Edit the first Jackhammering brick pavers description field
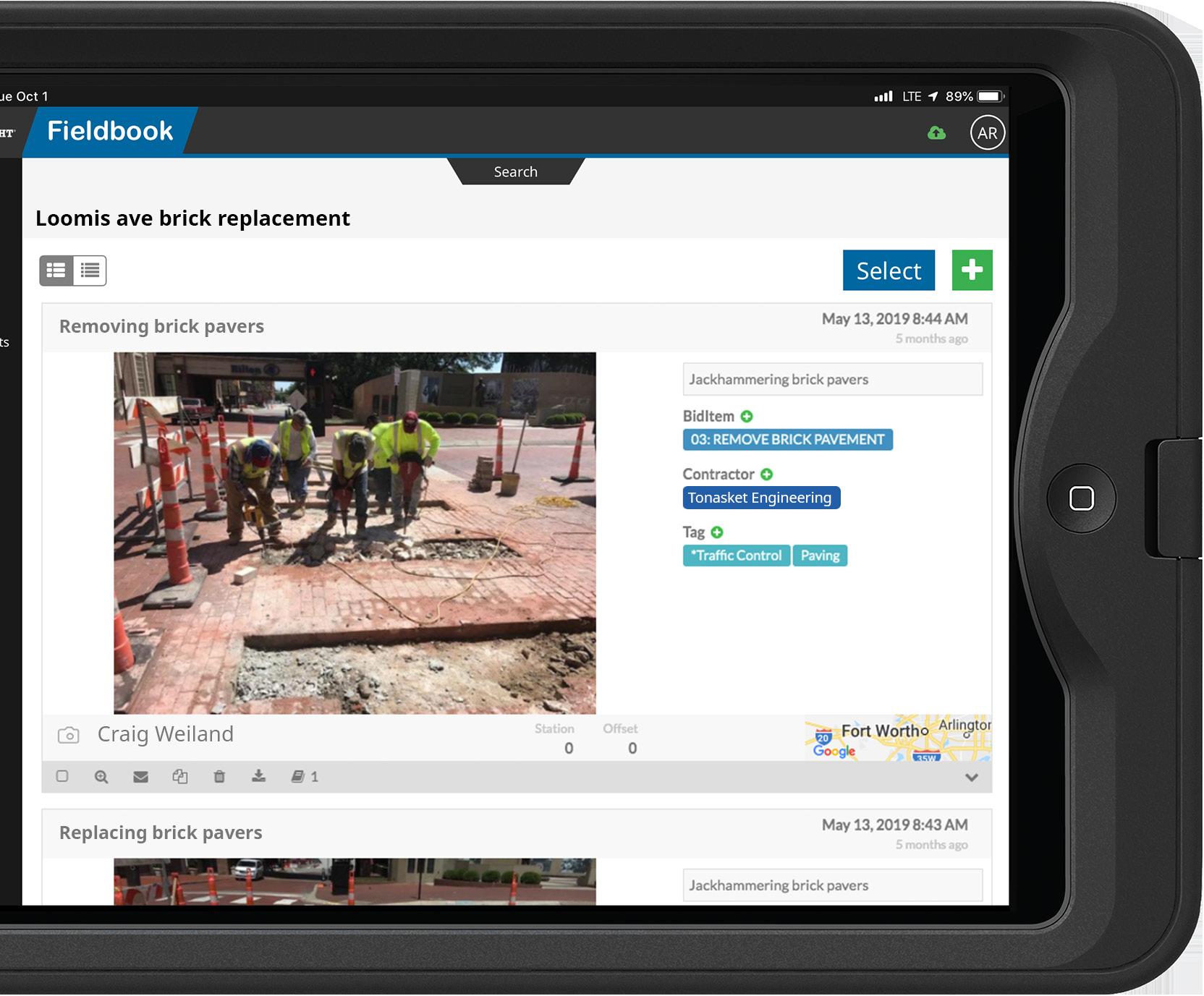 (x=833, y=380)
